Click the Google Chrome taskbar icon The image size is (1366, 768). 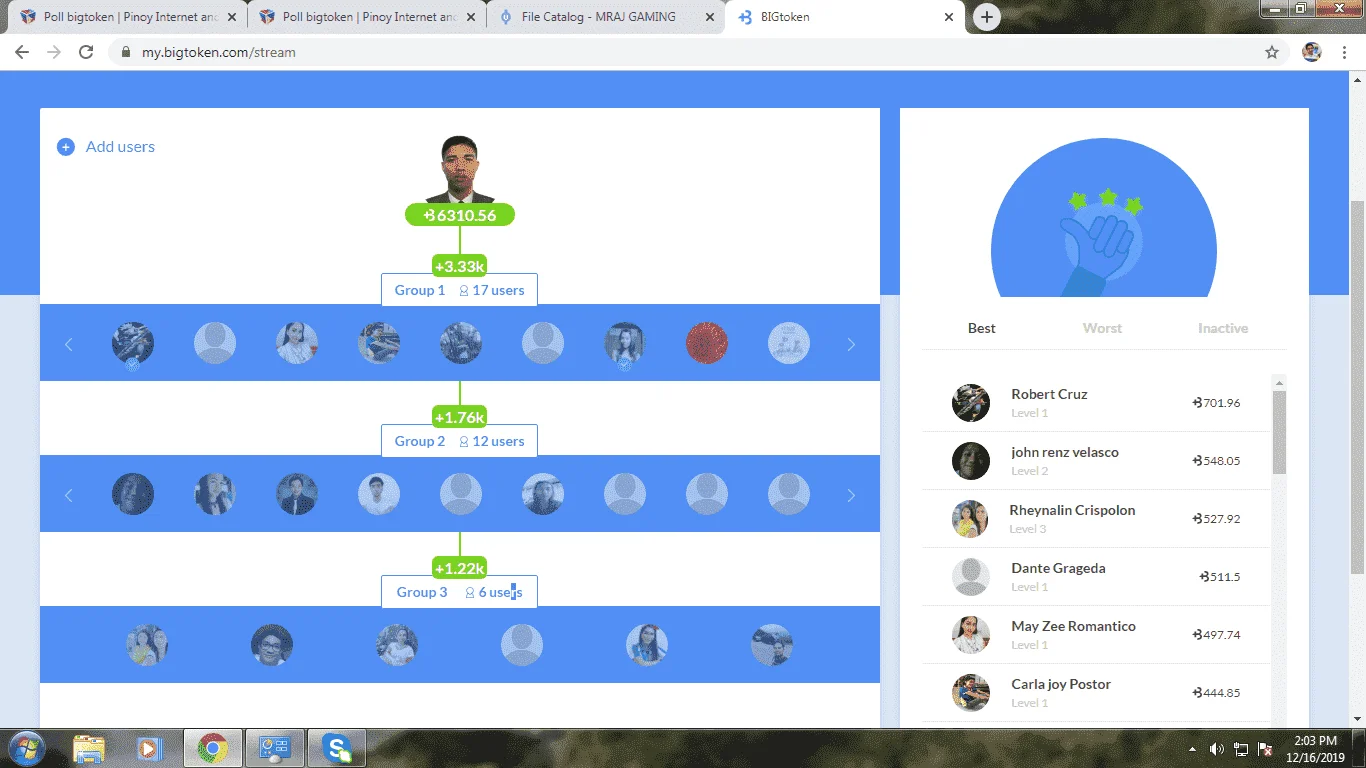tap(212, 748)
